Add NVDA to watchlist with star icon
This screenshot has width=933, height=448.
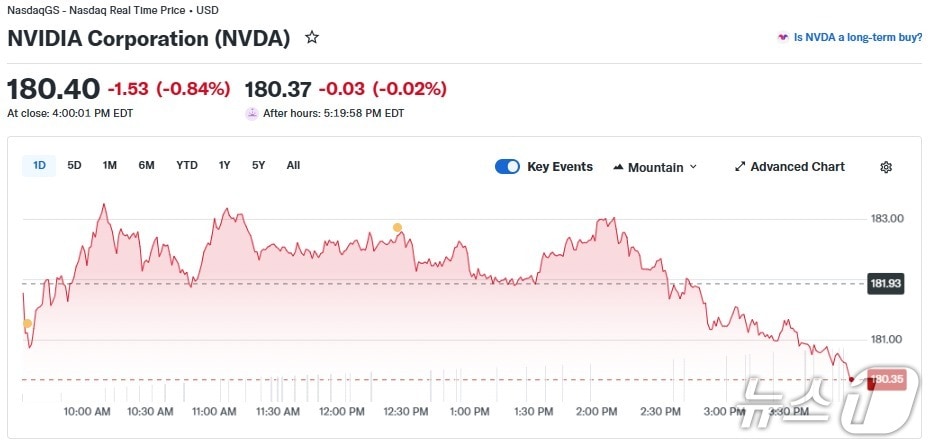[312, 38]
